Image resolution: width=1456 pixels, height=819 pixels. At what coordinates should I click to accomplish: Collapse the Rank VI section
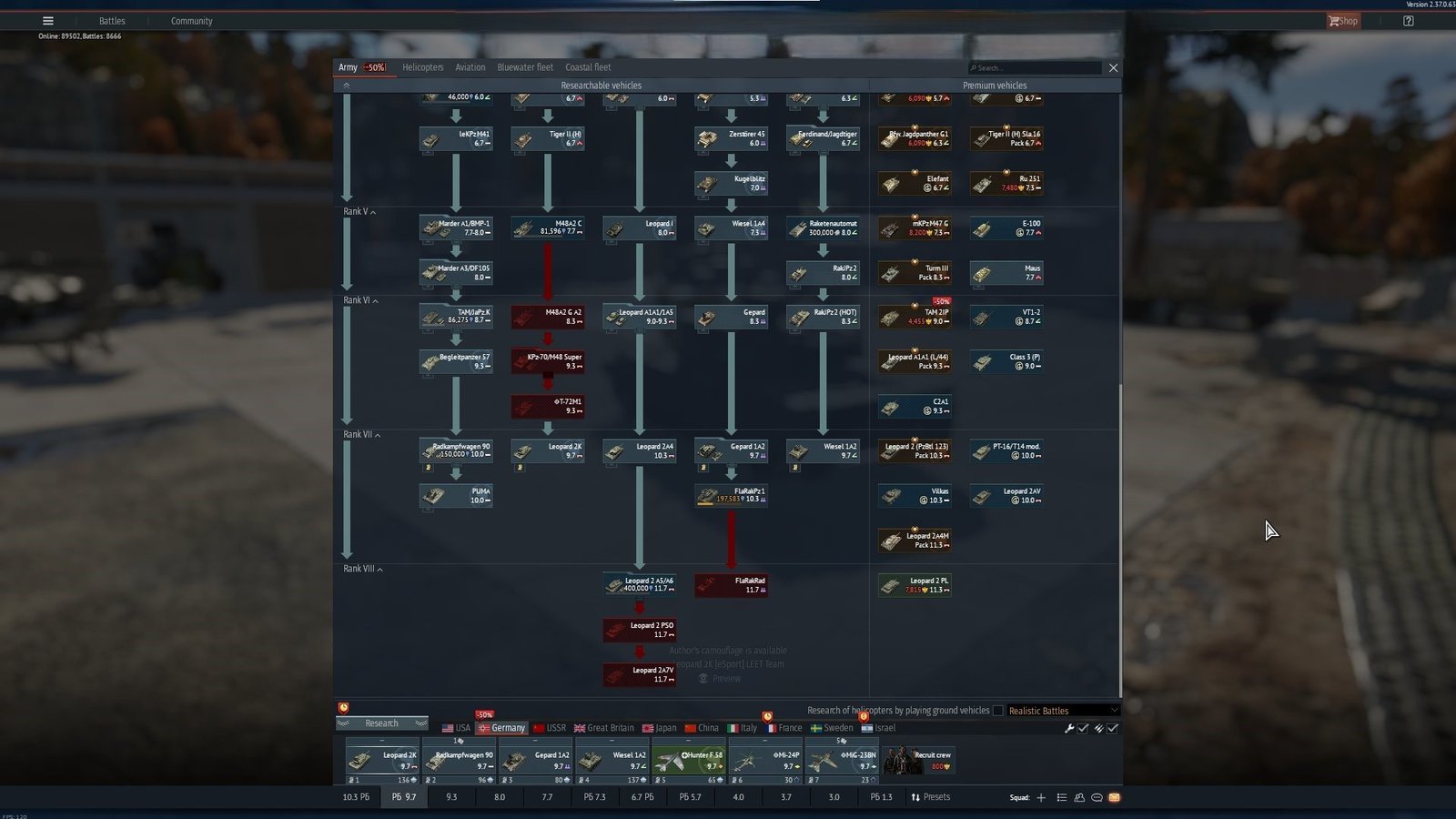[x=360, y=300]
